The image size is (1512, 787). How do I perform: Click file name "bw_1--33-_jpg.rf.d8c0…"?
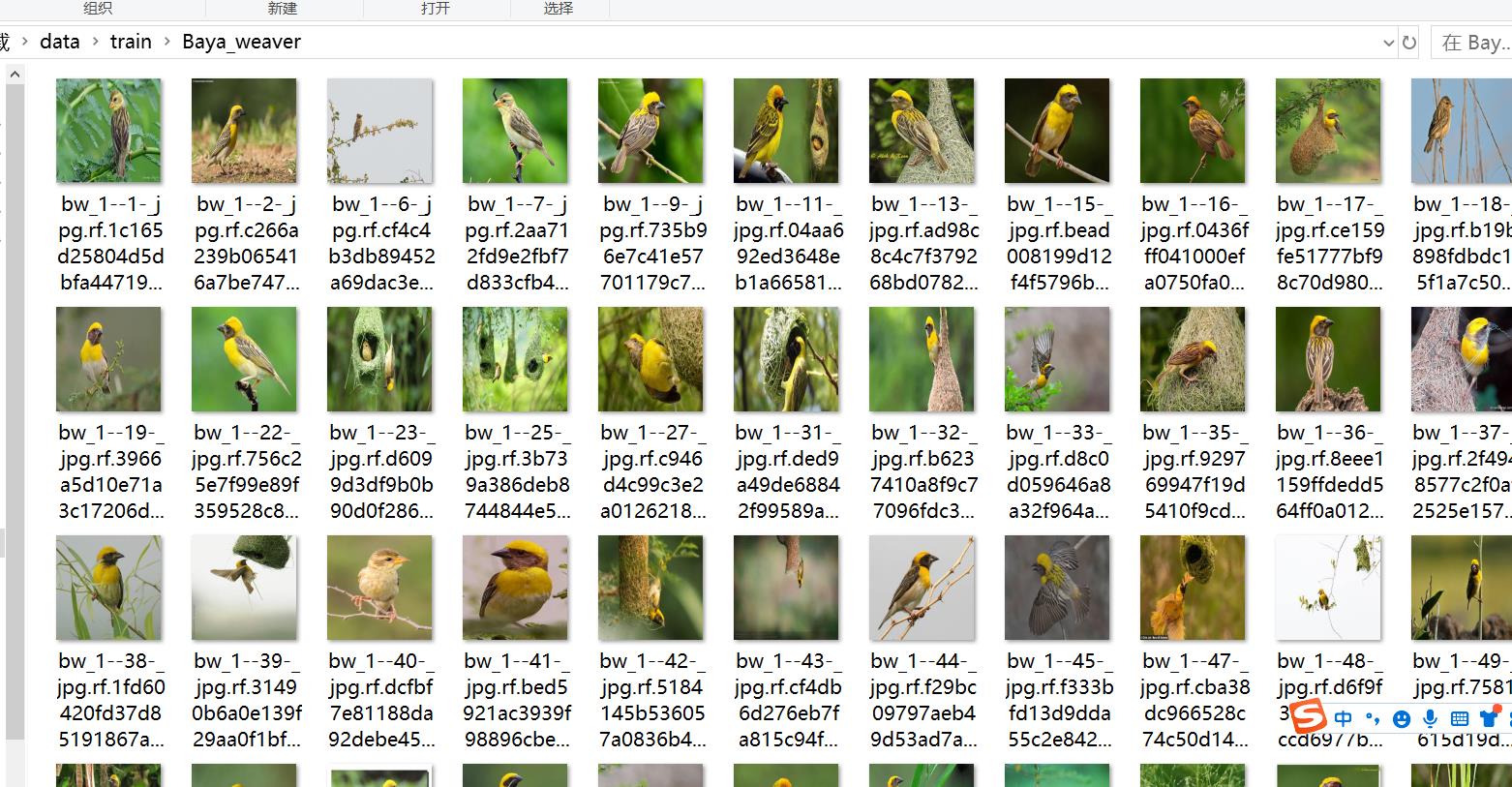(x=1059, y=471)
